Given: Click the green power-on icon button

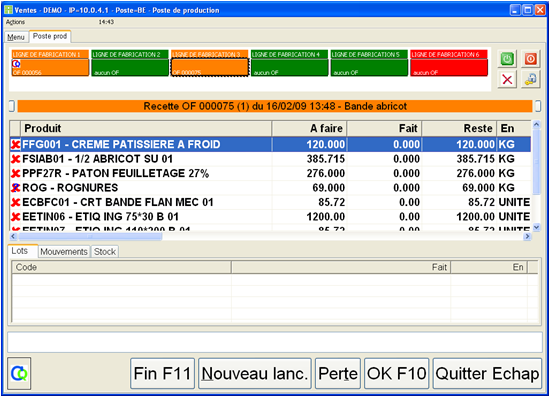Looking at the screenshot, I should (507, 59).
